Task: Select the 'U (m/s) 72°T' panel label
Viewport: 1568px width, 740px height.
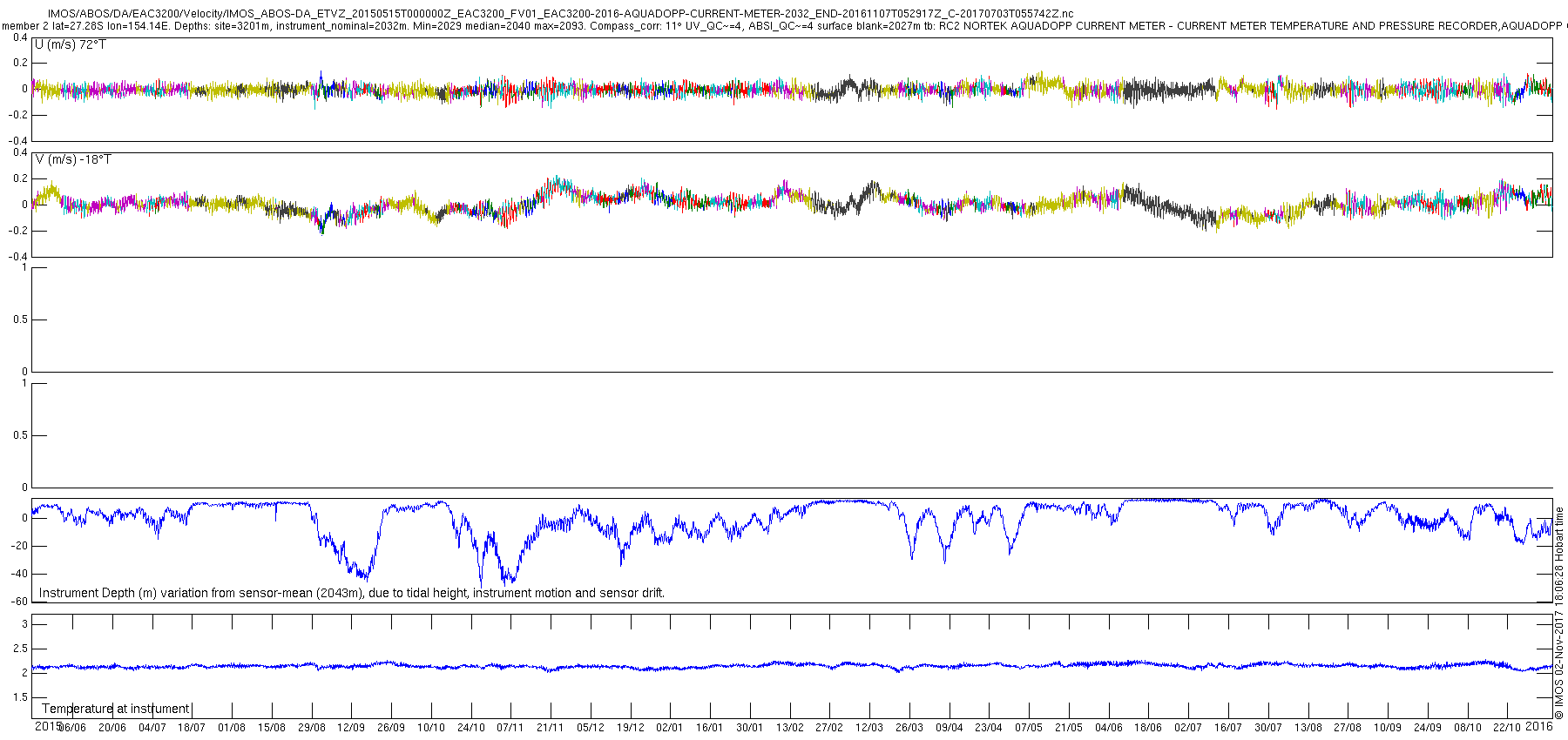Action: point(71,44)
